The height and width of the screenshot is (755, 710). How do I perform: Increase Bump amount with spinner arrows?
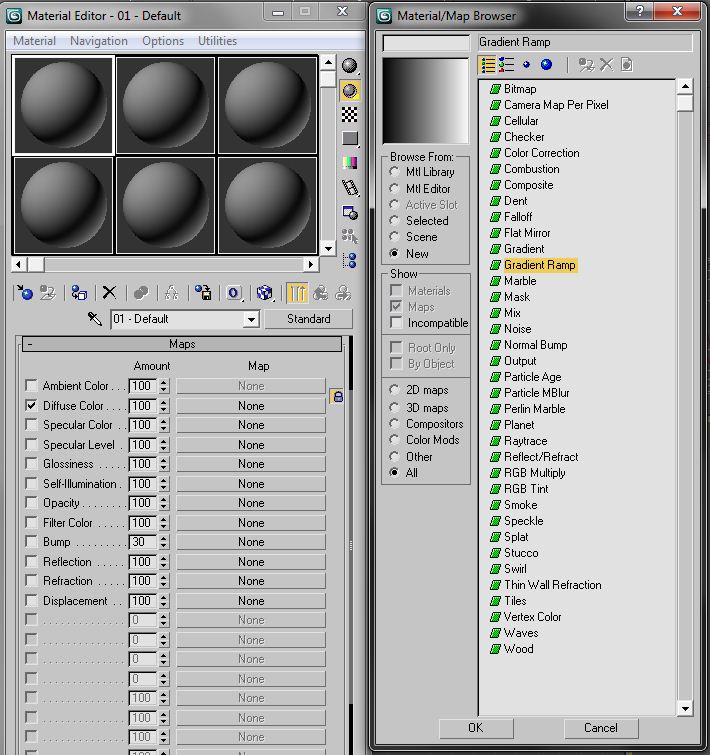[x=164, y=538]
